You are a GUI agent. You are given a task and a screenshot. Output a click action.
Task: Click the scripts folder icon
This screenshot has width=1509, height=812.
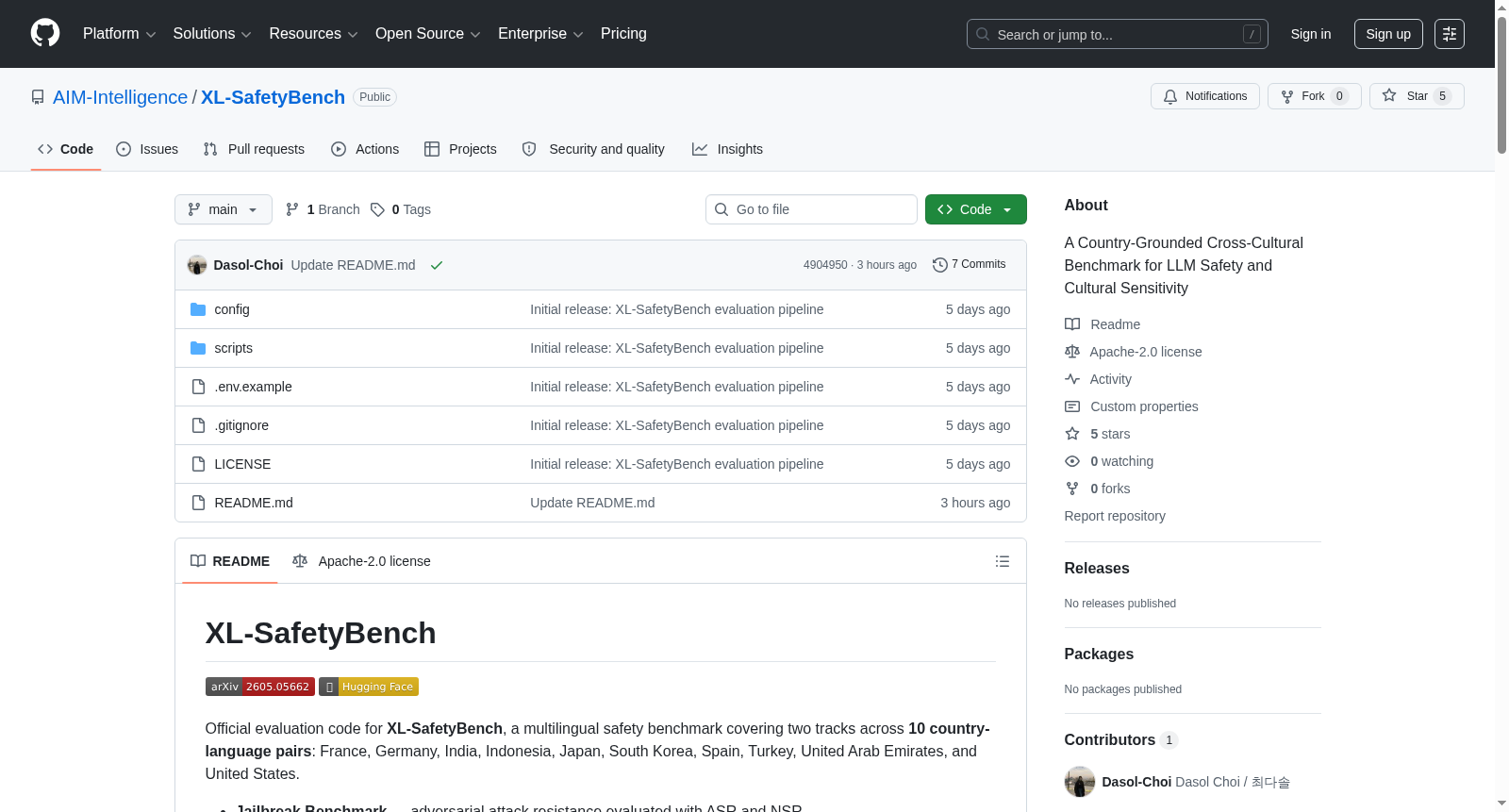coord(198,348)
